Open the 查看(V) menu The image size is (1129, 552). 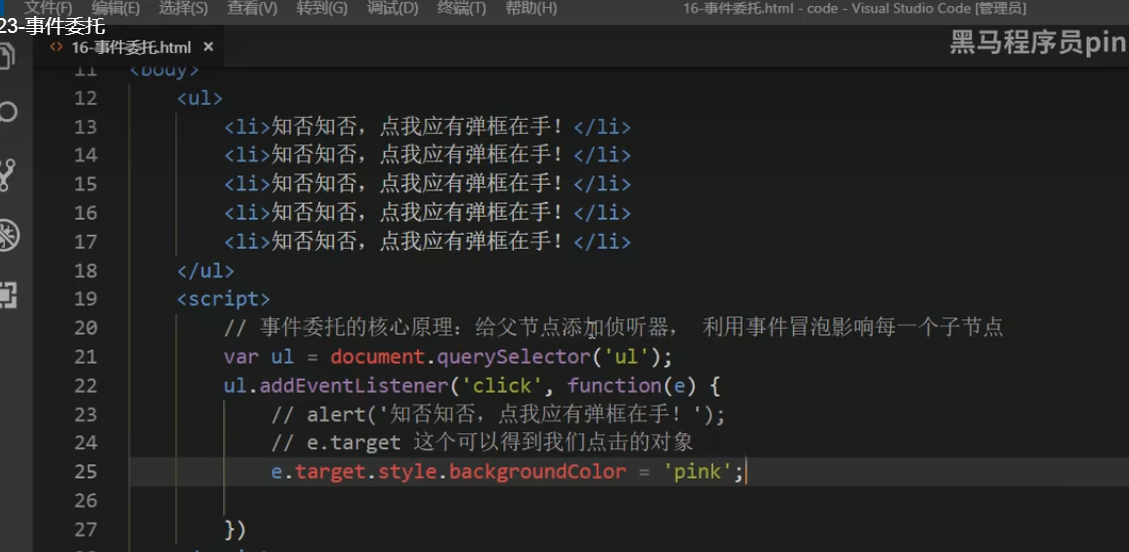pos(252,9)
